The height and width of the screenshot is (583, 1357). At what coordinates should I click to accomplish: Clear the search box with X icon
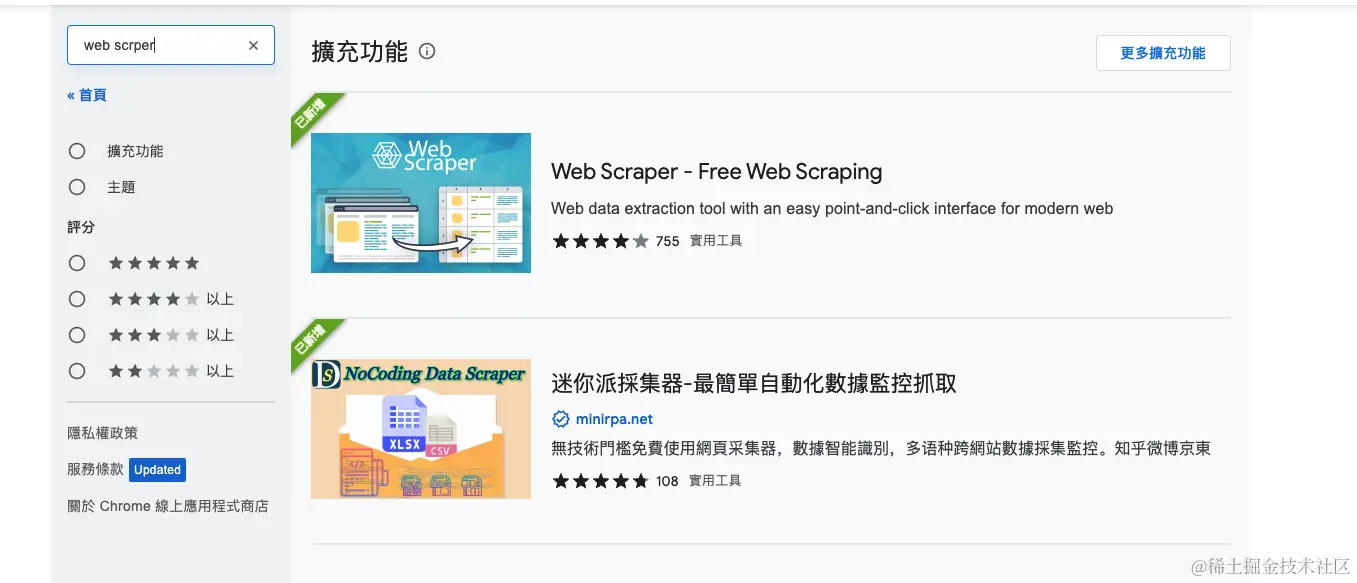[x=253, y=45]
